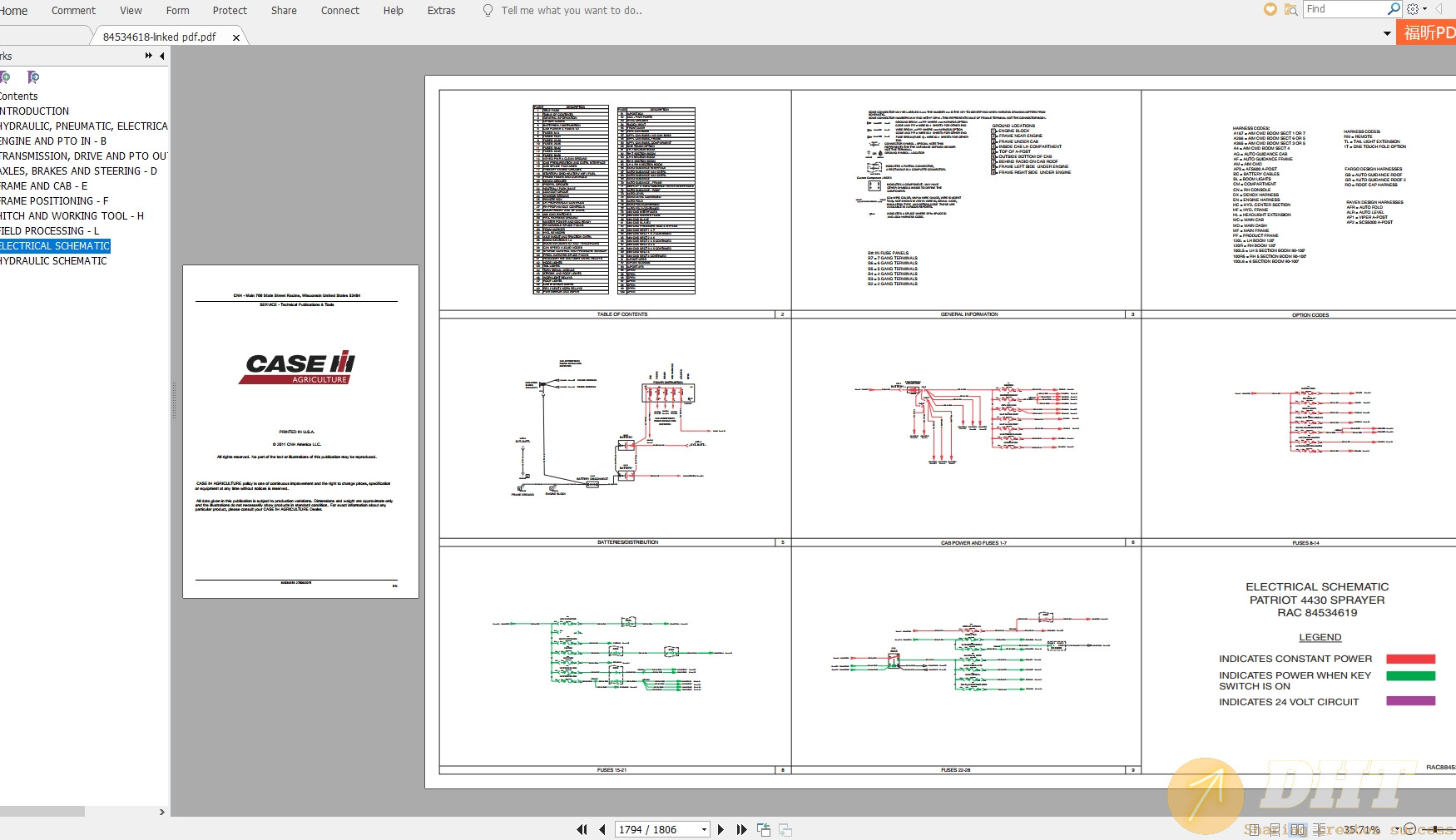Click the magnifier icon in Find box
The image size is (1456, 840).
(1394, 9)
